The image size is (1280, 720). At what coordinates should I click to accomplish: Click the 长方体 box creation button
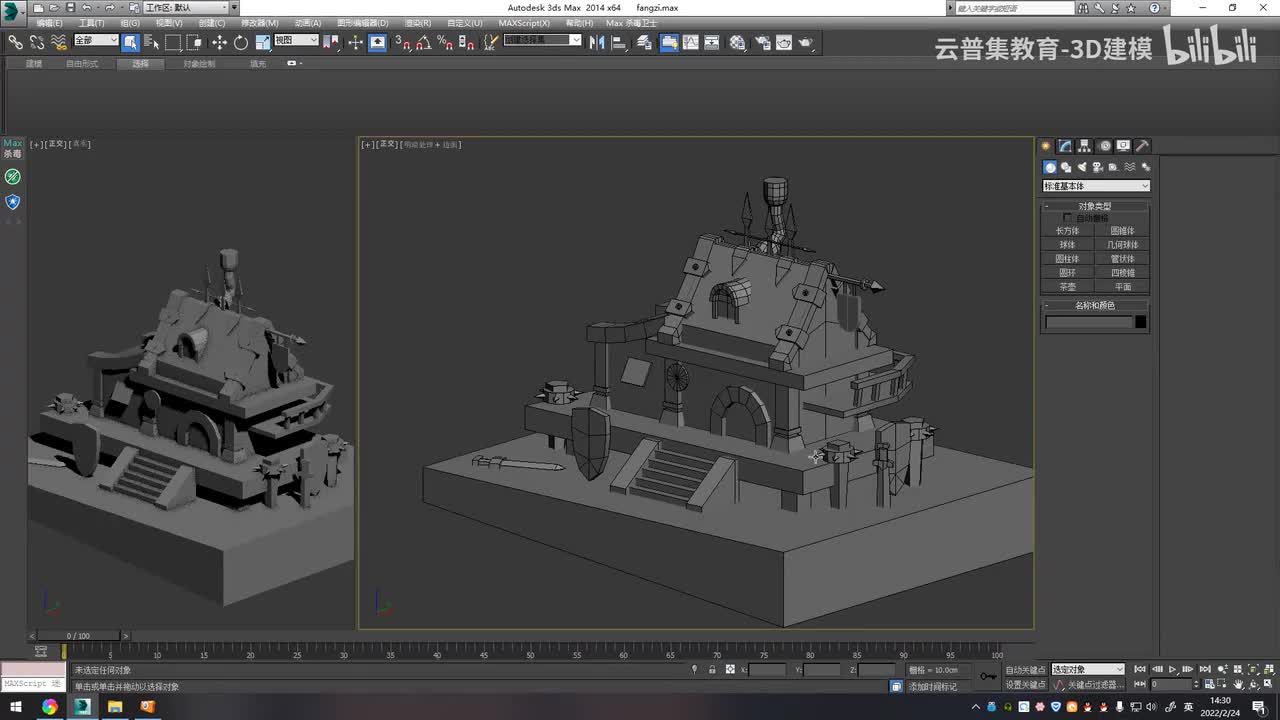point(1067,231)
